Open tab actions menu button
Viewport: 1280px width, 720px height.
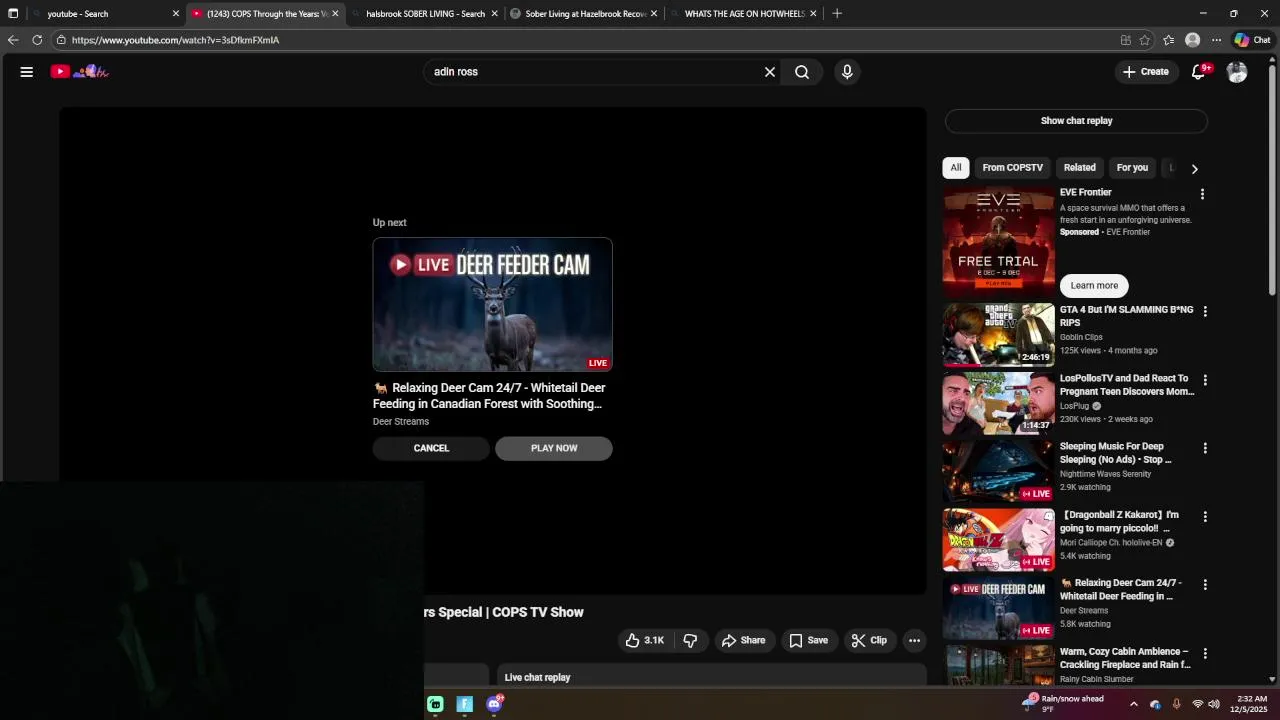(13, 14)
